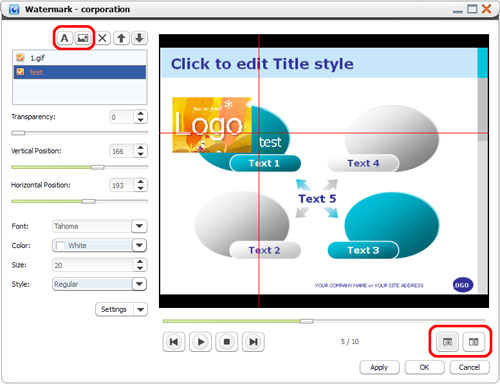Click the slide title in preview
Screen dimensions: 500x384
coord(262,64)
